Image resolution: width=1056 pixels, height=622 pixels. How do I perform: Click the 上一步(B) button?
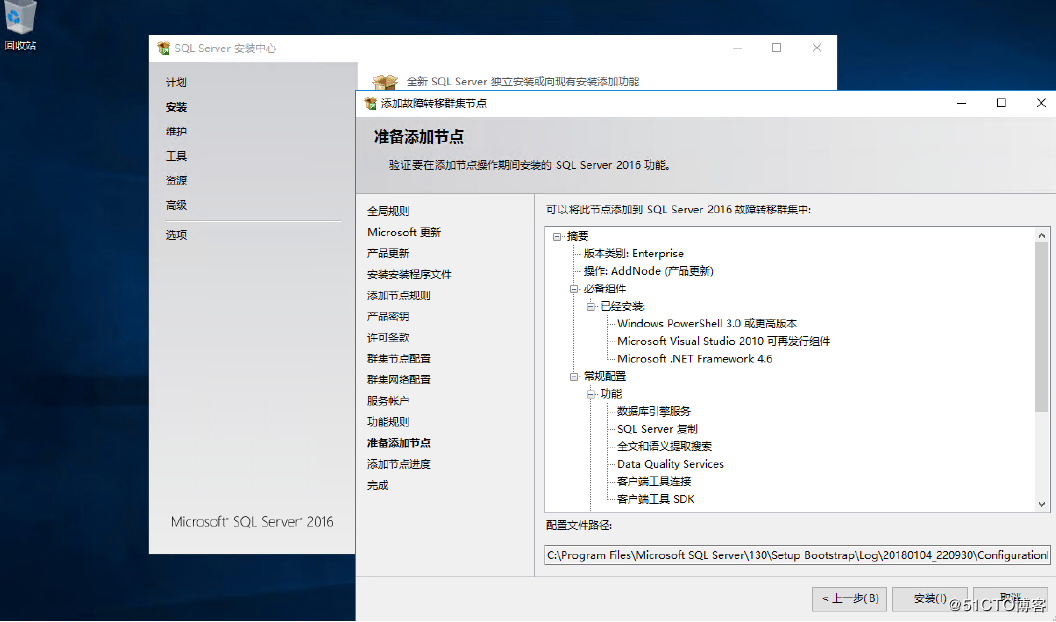pos(849,599)
